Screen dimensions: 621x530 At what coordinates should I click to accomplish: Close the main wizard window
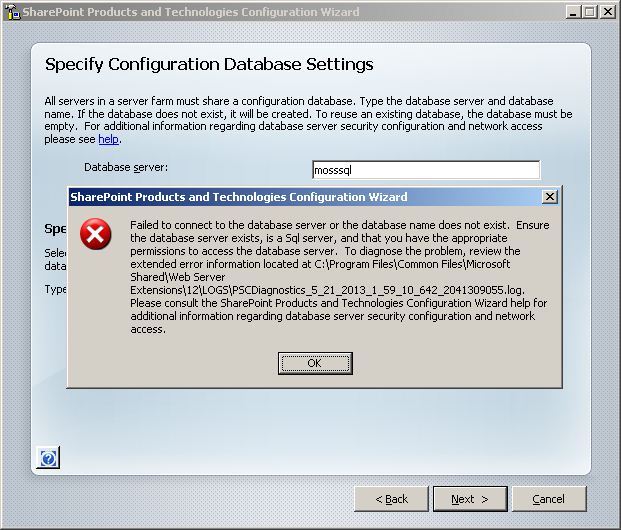[608, 12]
